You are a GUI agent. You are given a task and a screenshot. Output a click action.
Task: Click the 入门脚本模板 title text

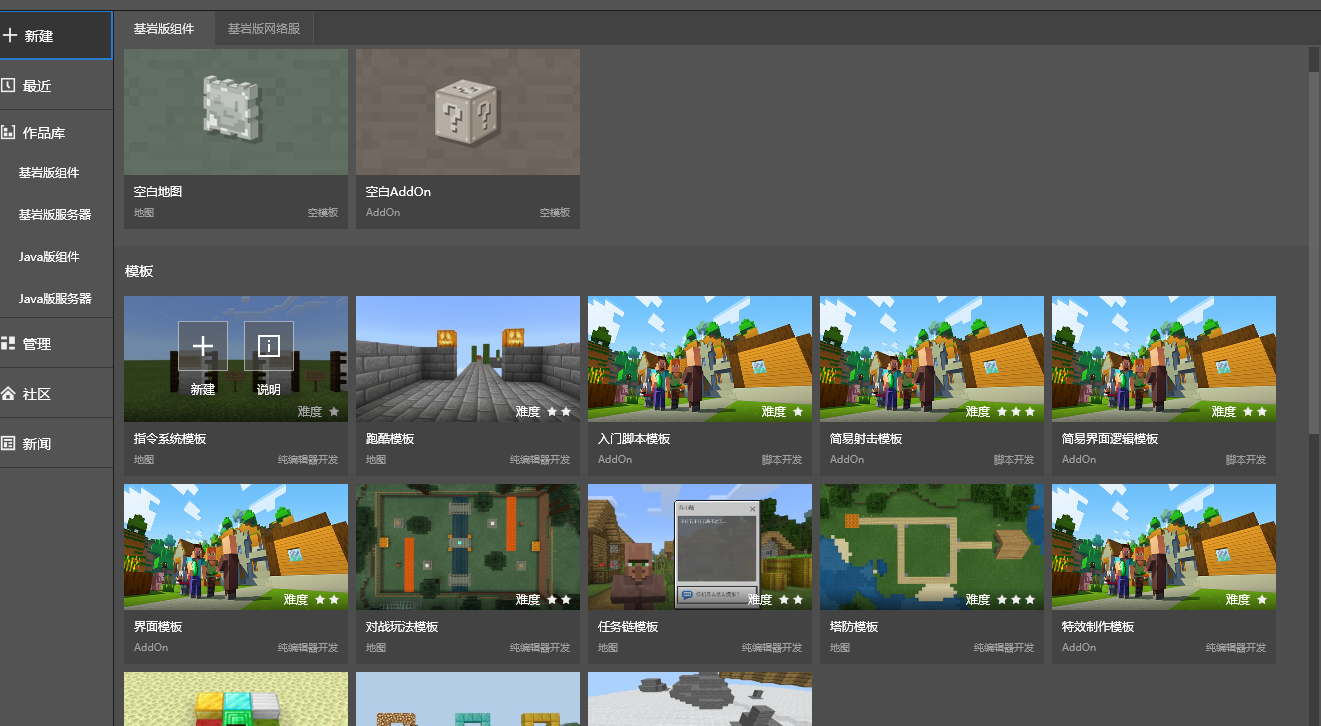(x=634, y=439)
